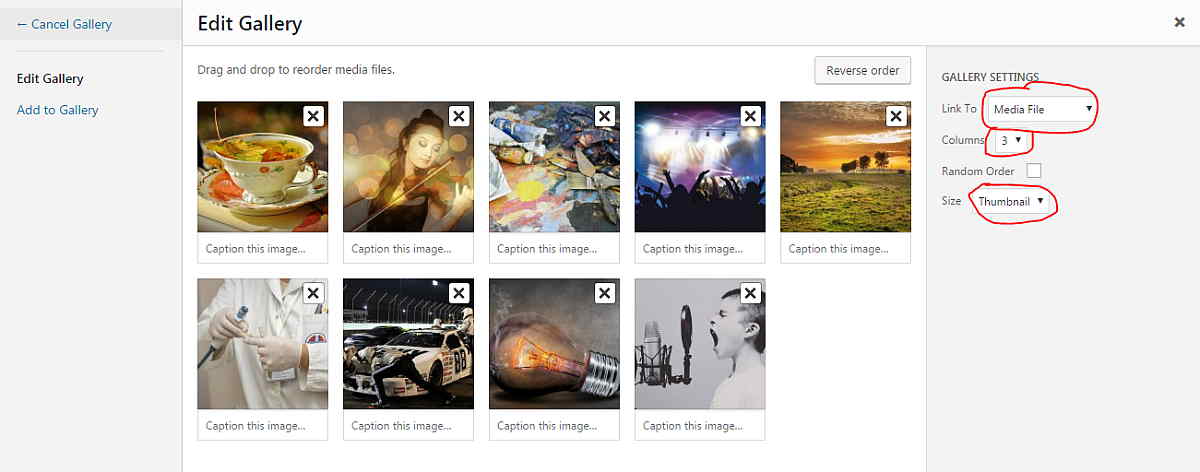Remove the lab coat image from gallery
This screenshot has width=1200, height=472.
coord(313,293)
